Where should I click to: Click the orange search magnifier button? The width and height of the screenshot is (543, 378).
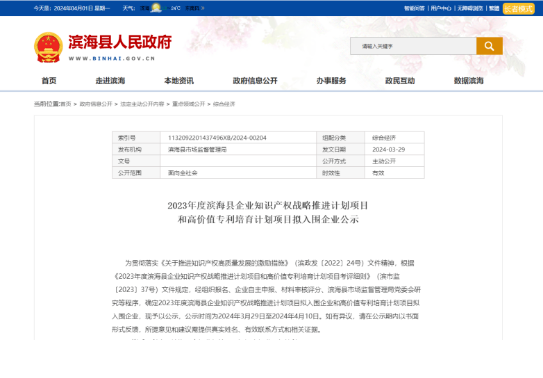pyautogui.click(x=489, y=46)
